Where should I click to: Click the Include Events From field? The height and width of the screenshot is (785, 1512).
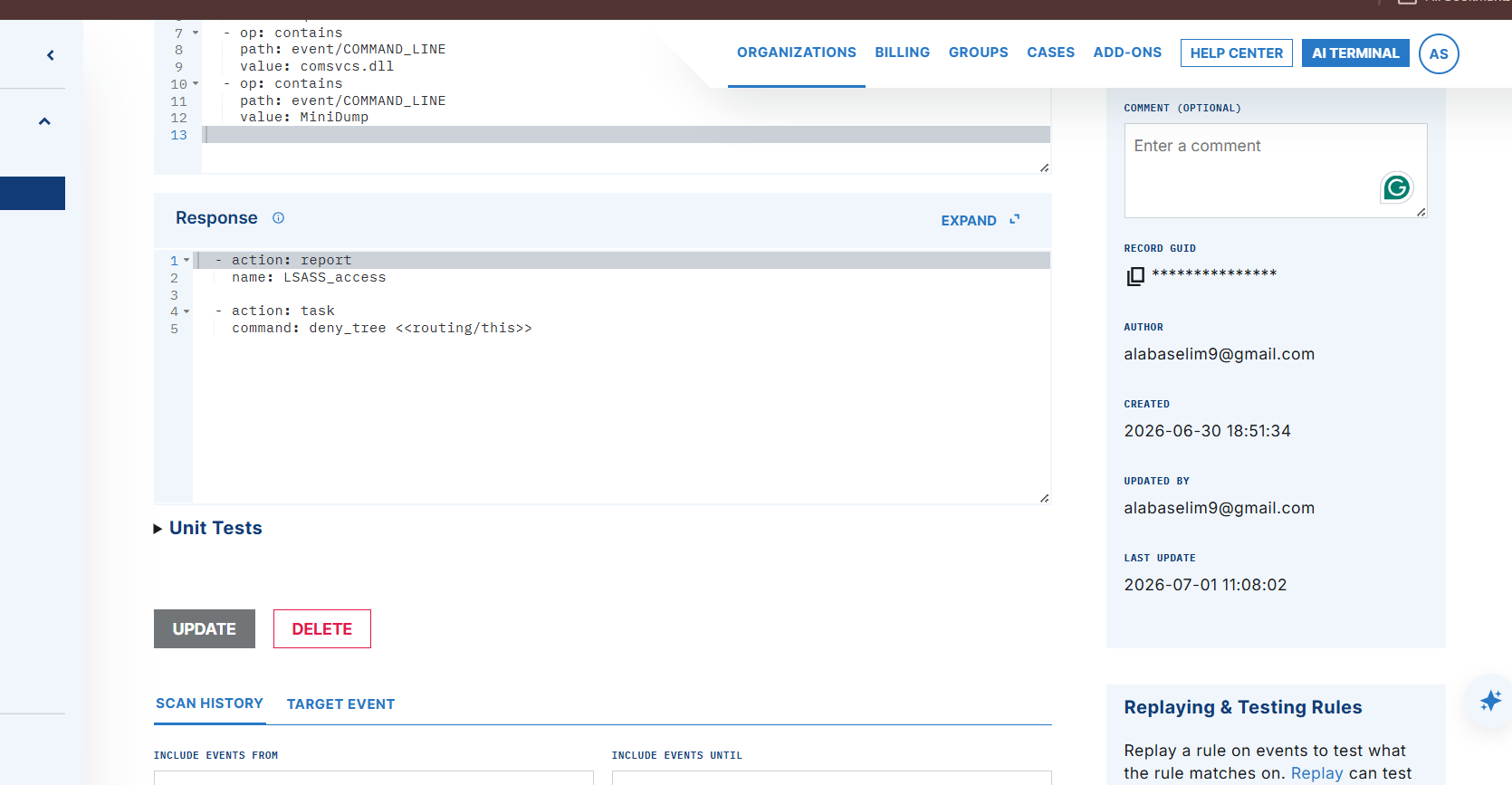[374, 777]
